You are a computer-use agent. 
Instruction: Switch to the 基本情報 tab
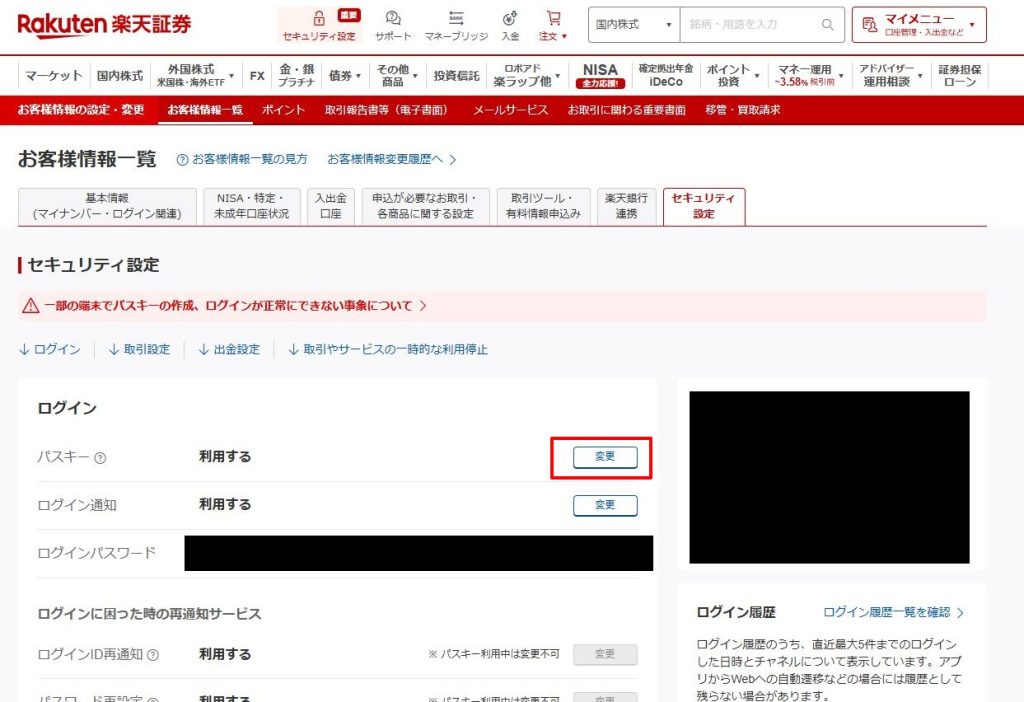108,206
